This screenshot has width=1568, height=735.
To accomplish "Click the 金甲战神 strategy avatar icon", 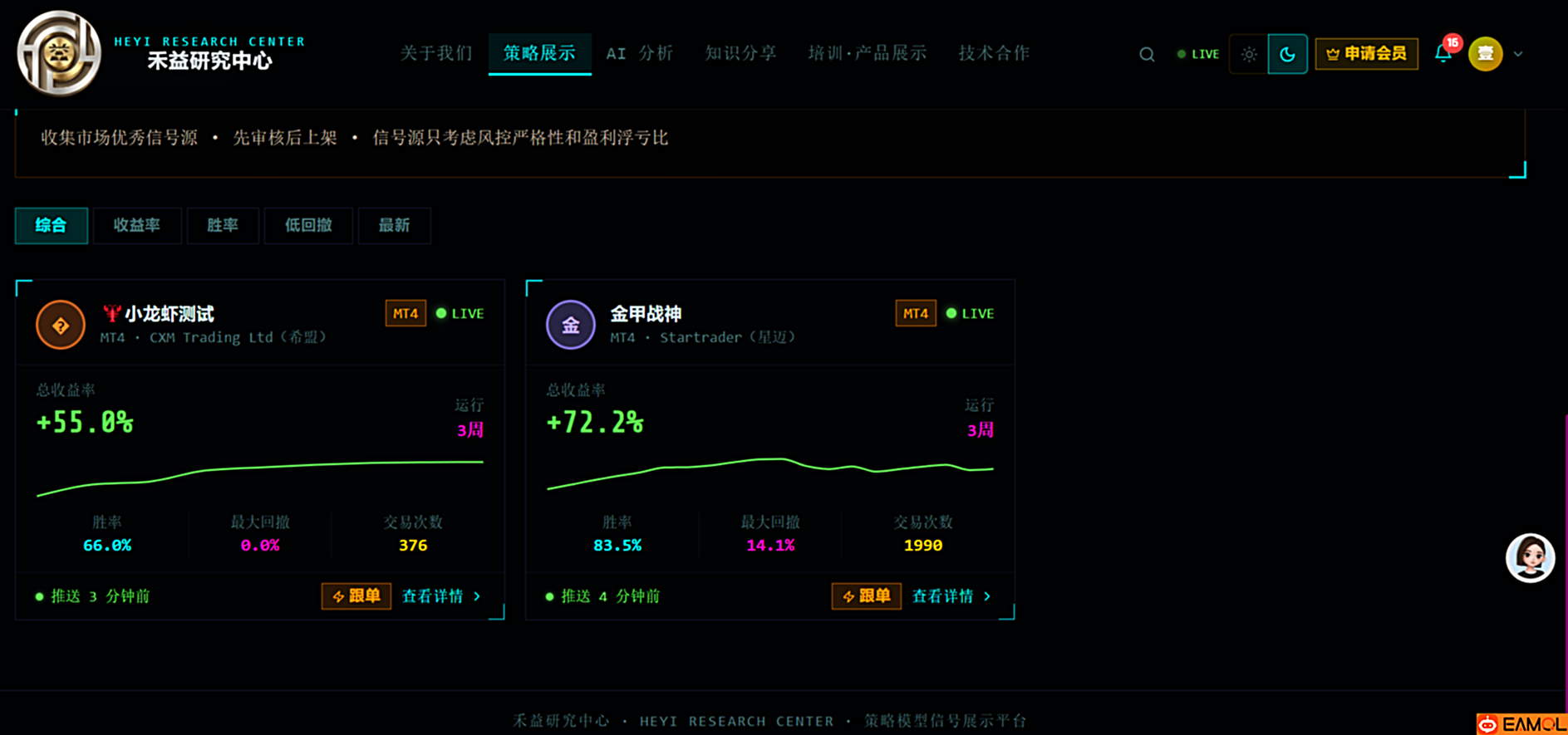I will (571, 325).
